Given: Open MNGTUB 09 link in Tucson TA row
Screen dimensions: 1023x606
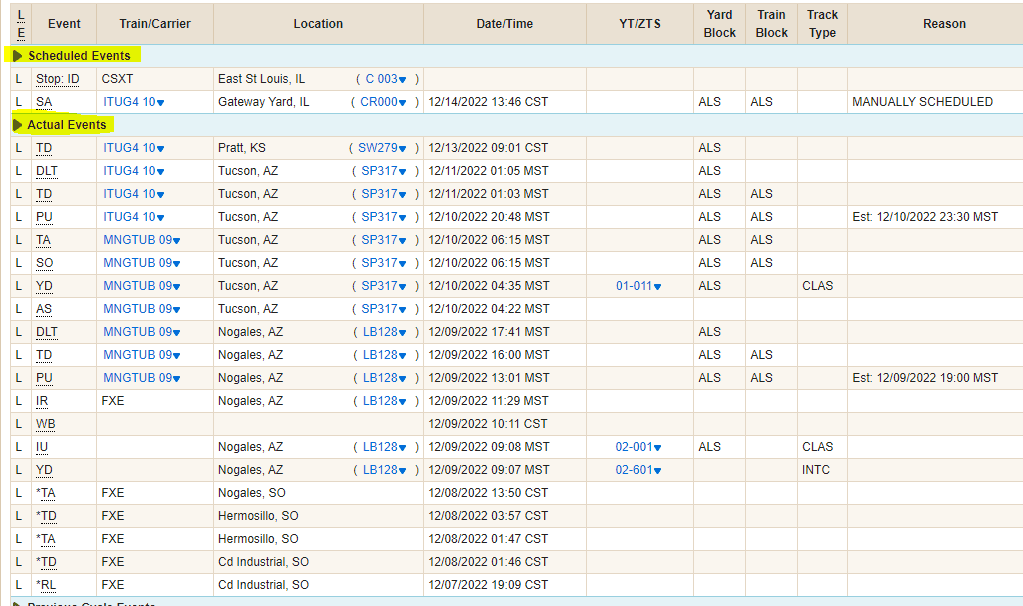Looking at the screenshot, I should click(x=142, y=240).
